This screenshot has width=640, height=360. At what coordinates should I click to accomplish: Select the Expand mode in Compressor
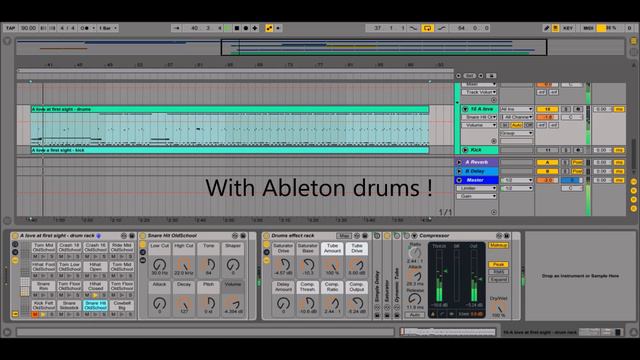coord(498,280)
